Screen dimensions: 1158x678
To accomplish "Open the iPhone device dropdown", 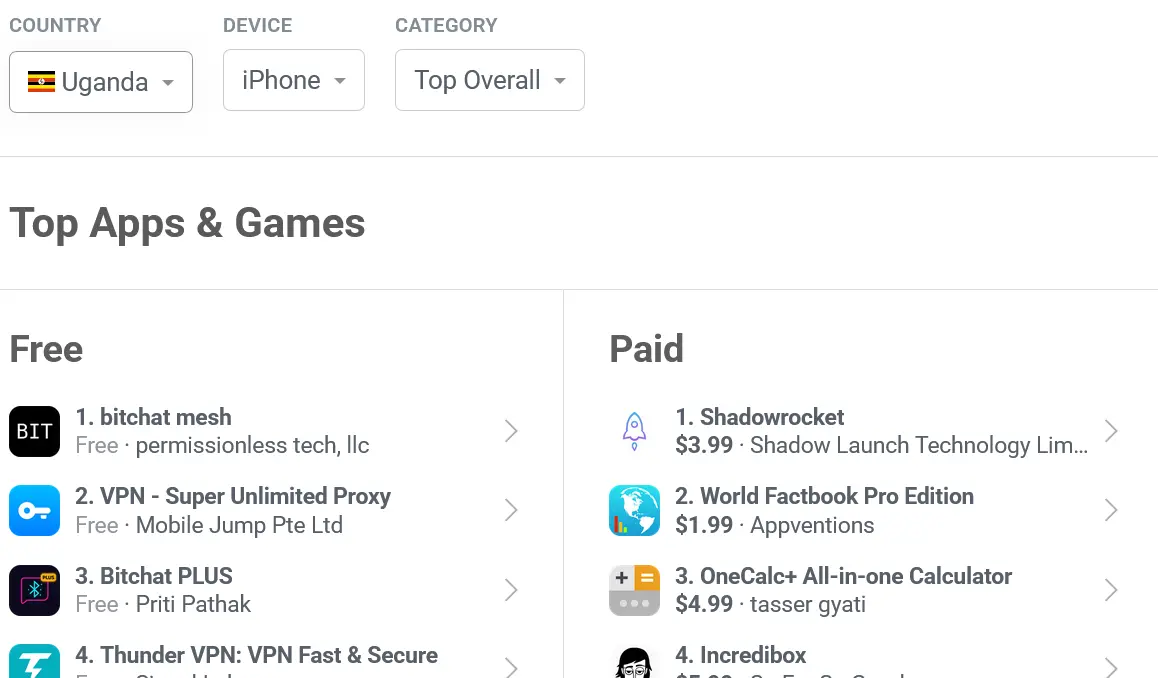I will click(293, 80).
